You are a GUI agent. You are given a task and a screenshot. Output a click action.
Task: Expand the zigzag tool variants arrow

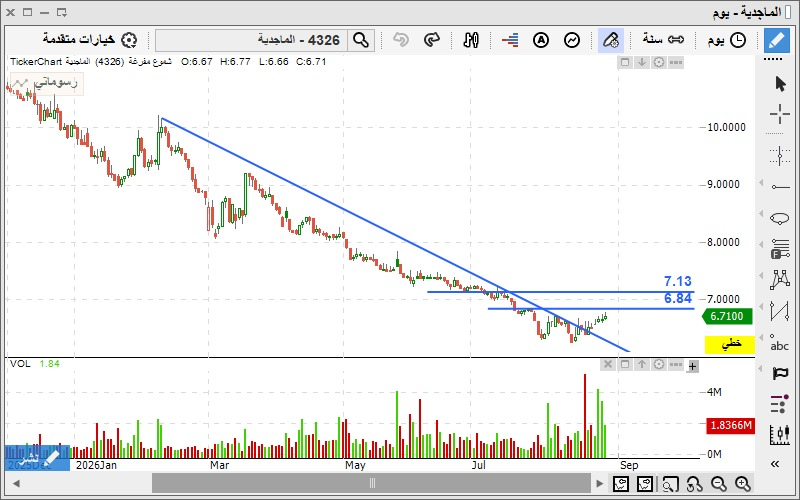762,307
